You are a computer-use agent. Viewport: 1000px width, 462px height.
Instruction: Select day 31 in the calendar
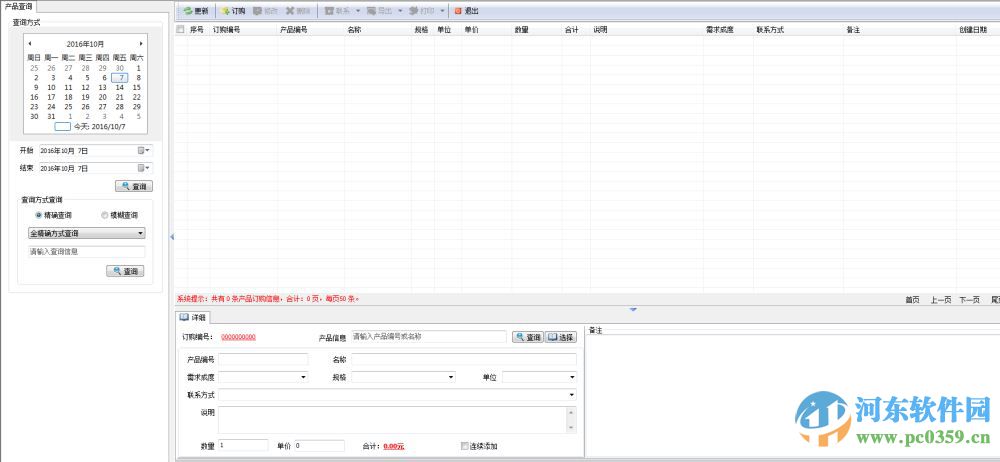pos(52,117)
